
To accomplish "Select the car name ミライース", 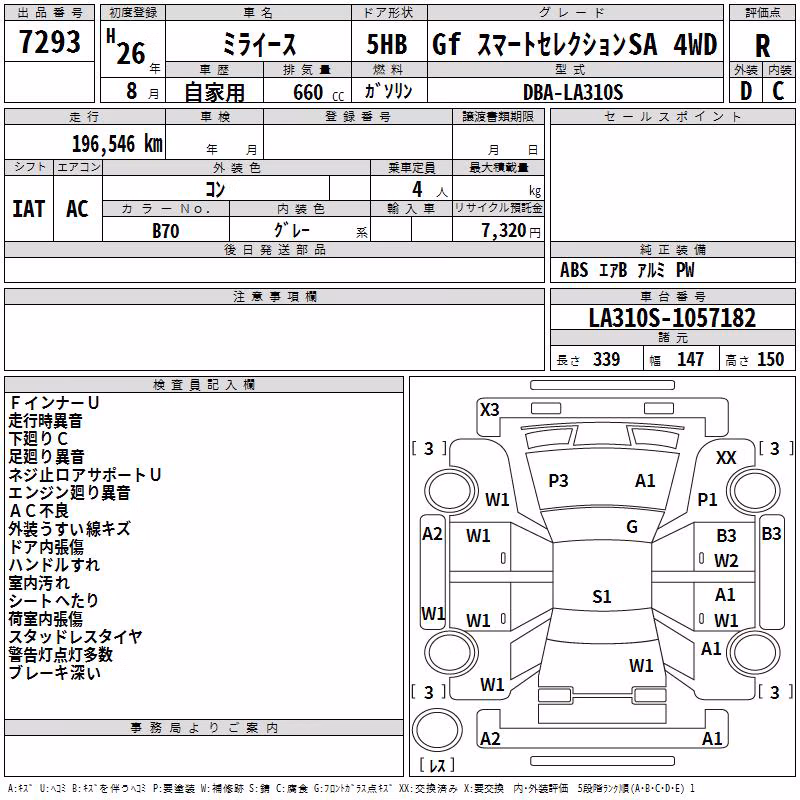I will pyautogui.click(x=259, y=44).
